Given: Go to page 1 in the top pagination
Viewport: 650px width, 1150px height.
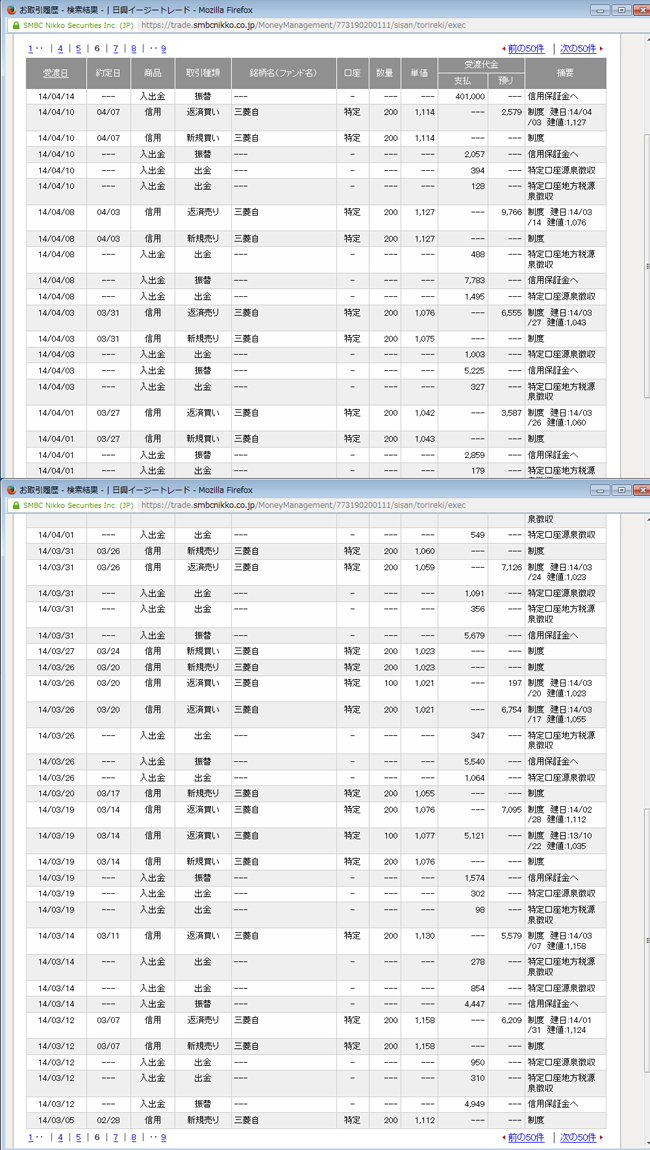Looking at the screenshot, I should 30,48.
